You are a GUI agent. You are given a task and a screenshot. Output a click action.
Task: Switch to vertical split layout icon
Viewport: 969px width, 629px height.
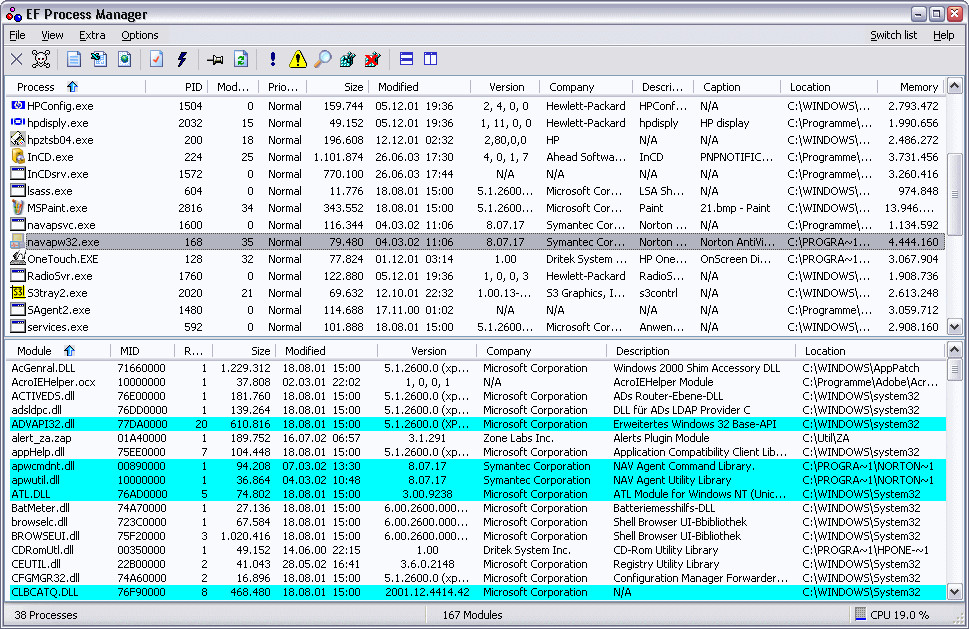pos(431,59)
